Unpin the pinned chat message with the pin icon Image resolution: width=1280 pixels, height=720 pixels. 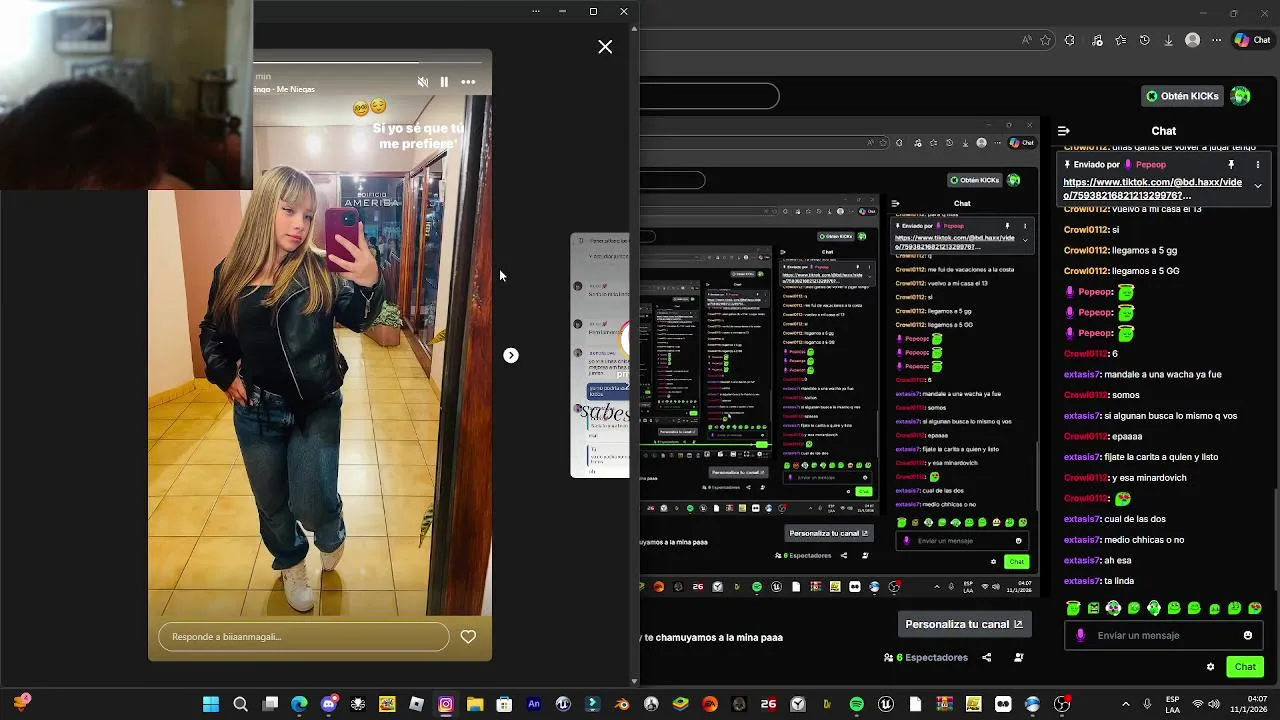click(1231, 164)
